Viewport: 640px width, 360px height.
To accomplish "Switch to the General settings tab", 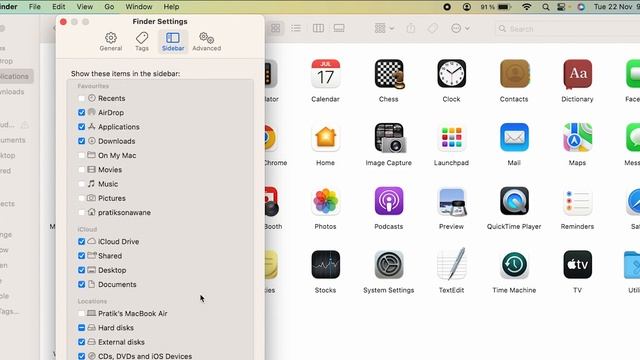I will click(x=111, y=42).
